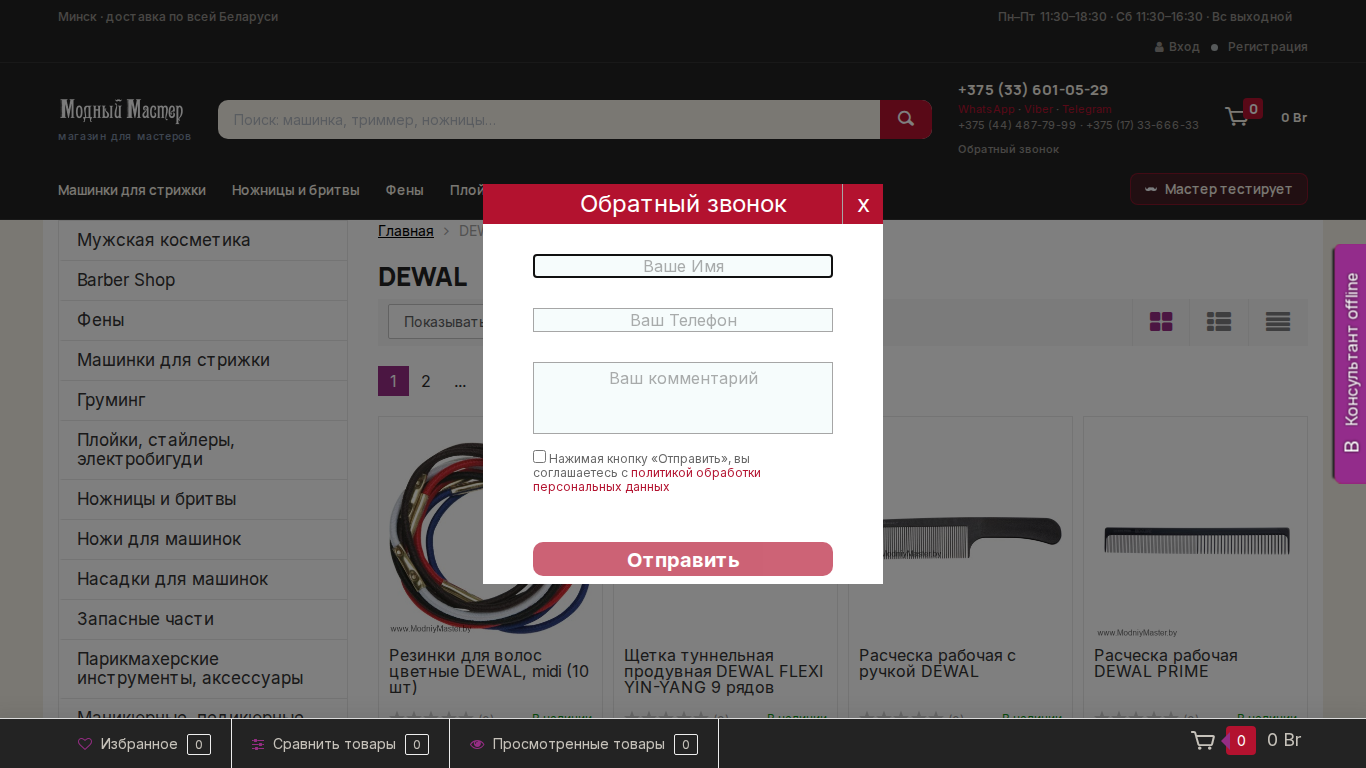The image size is (1366, 768).
Task: Click the eye icon for viewed products
Action: (477, 744)
